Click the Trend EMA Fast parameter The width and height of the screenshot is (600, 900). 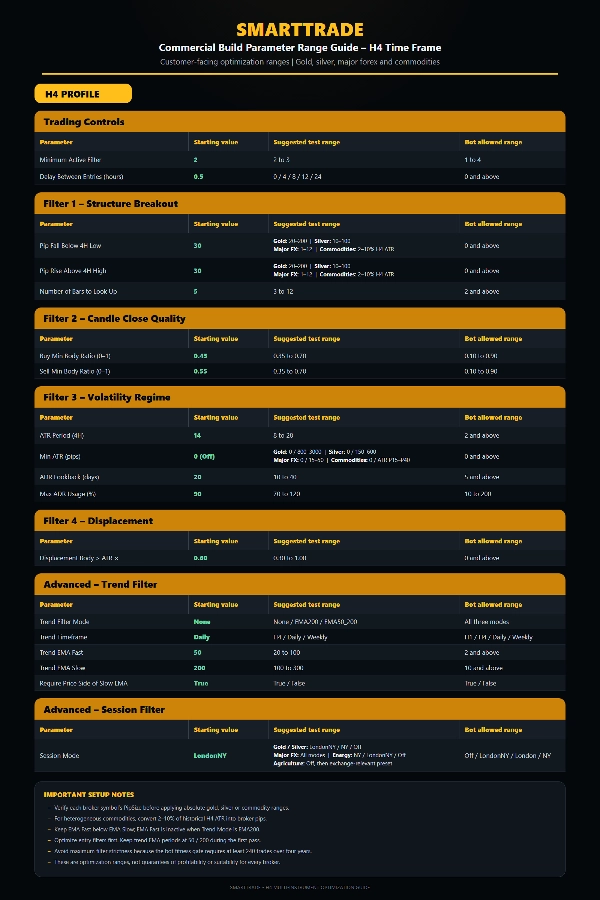pos(61,653)
